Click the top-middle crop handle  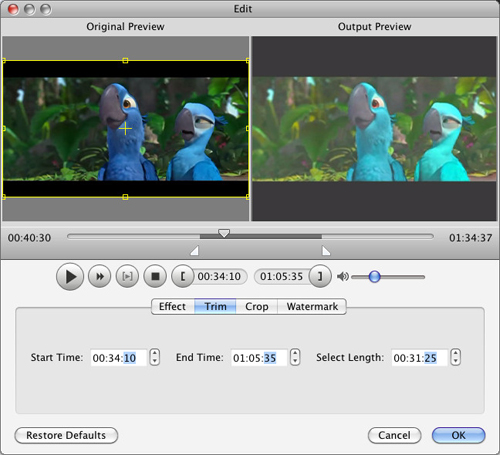pos(125,60)
